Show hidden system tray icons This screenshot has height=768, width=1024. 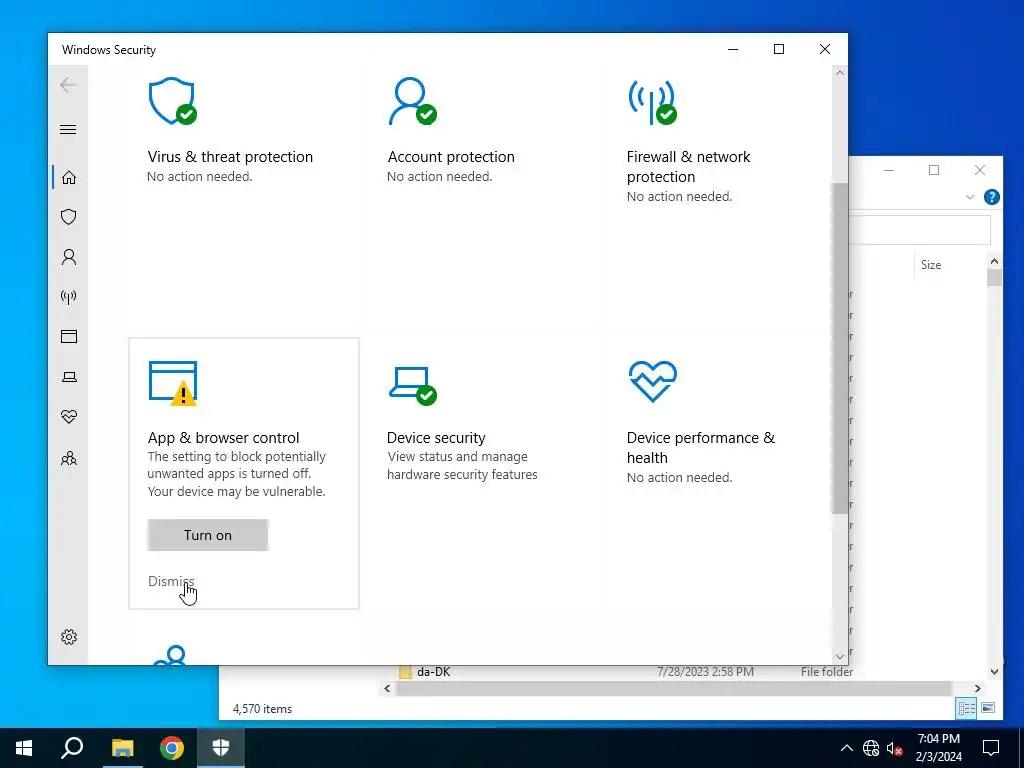click(x=846, y=748)
